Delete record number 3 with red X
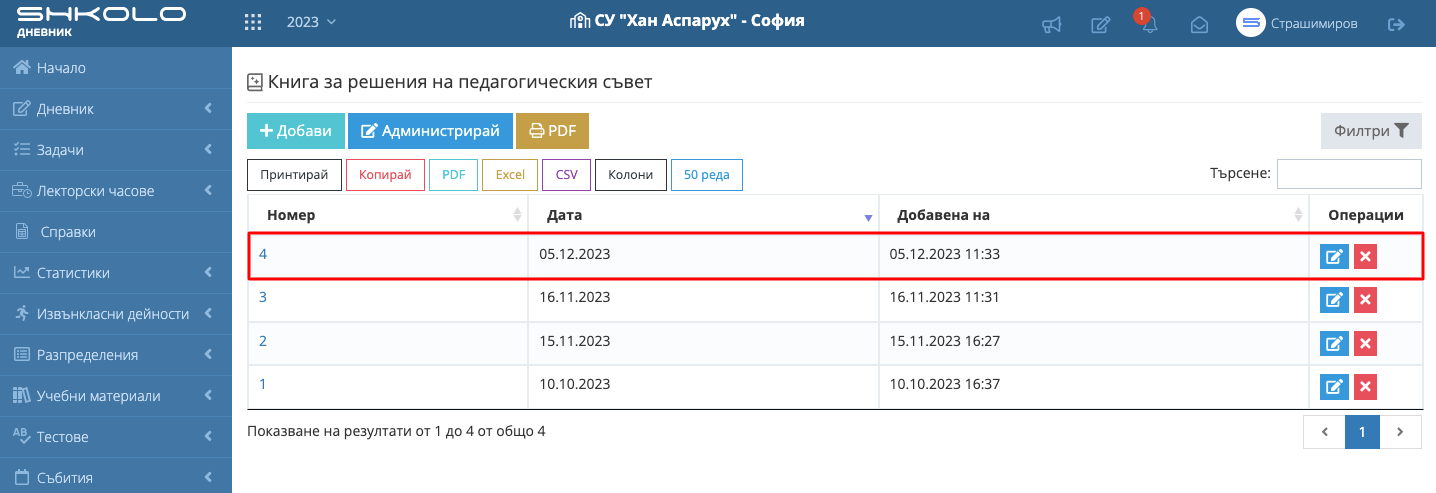 pyautogui.click(x=1366, y=300)
